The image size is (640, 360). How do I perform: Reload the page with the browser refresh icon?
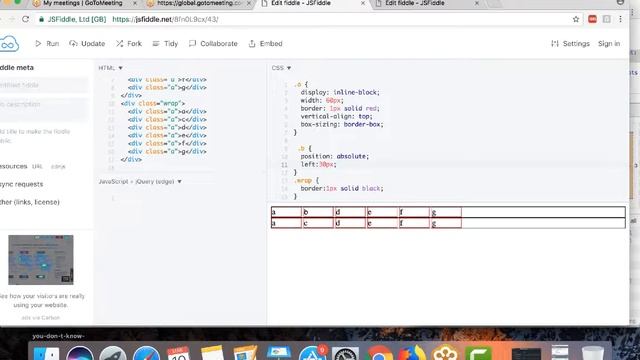25,19
